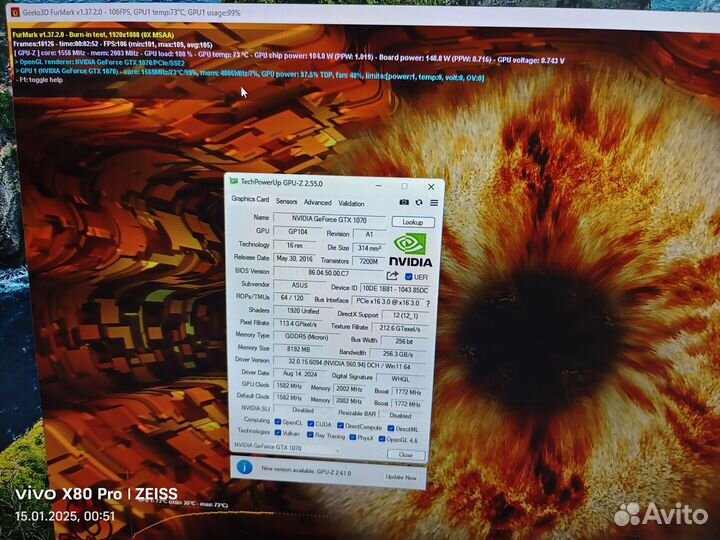720x540 pixels.
Task: Open the Advanced tab
Action: click(317, 202)
